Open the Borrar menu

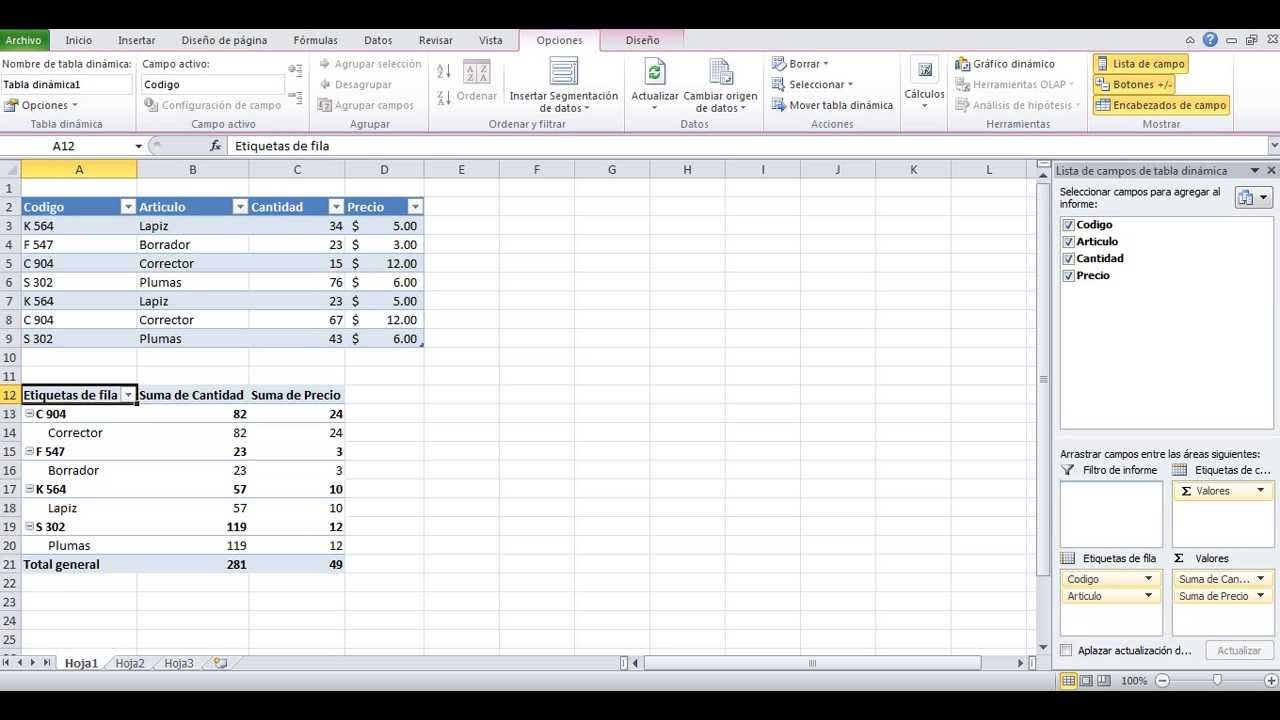pyautogui.click(x=800, y=64)
